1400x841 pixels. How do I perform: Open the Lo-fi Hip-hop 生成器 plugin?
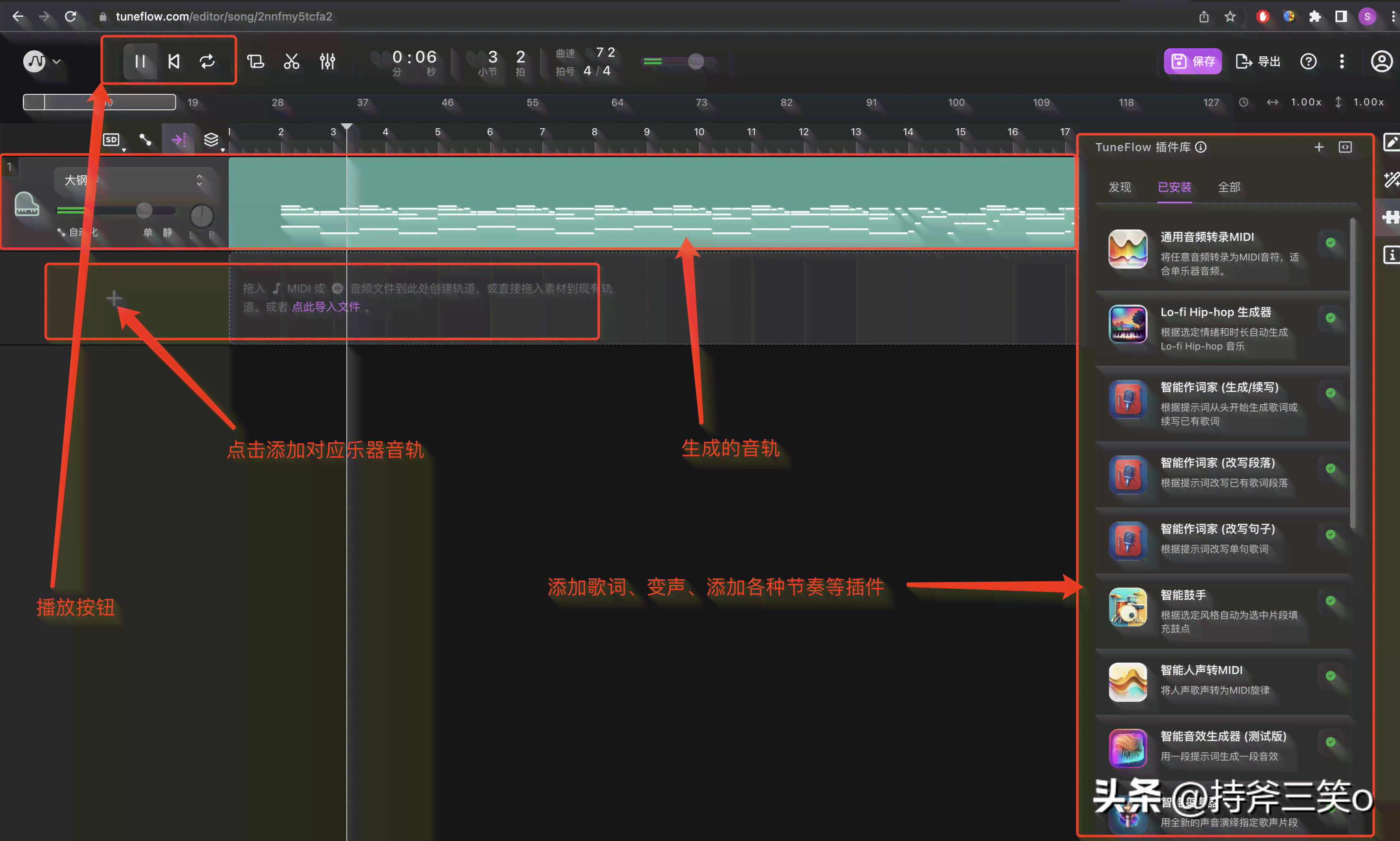pyautogui.click(x=1222, y=328)
